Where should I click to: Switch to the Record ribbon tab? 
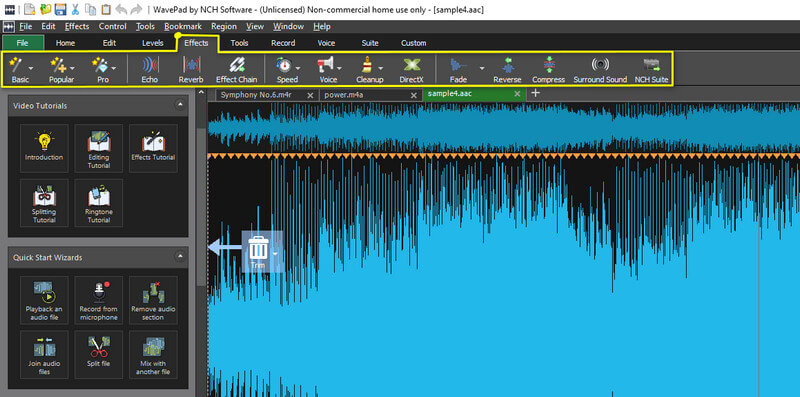click(283, 43)
